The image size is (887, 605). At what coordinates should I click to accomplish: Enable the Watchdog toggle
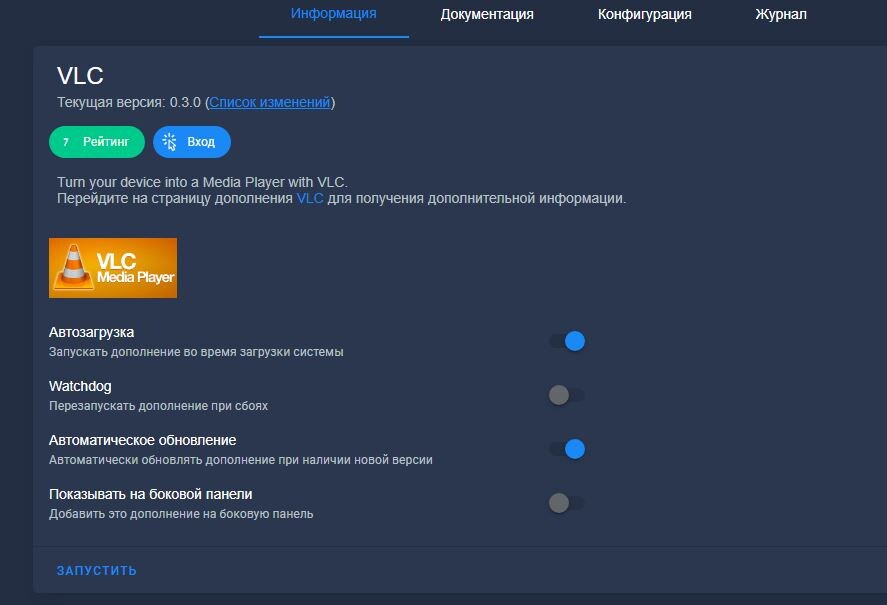pyautogui.click(x=567, y=395)
